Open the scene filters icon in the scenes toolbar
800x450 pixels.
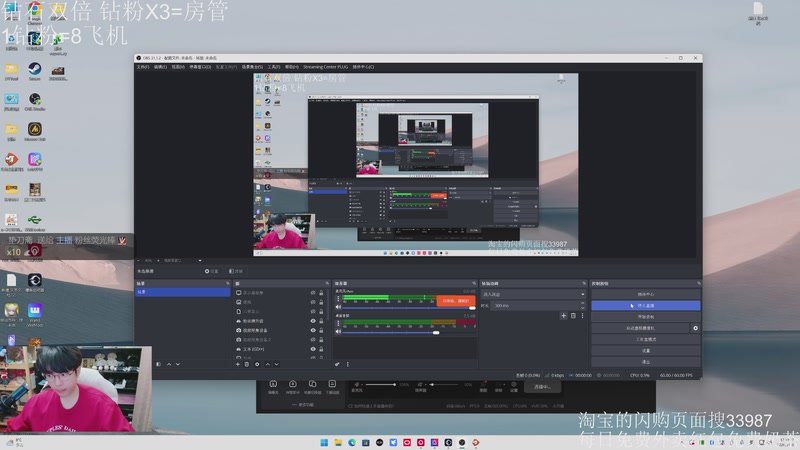coord(159,364)
